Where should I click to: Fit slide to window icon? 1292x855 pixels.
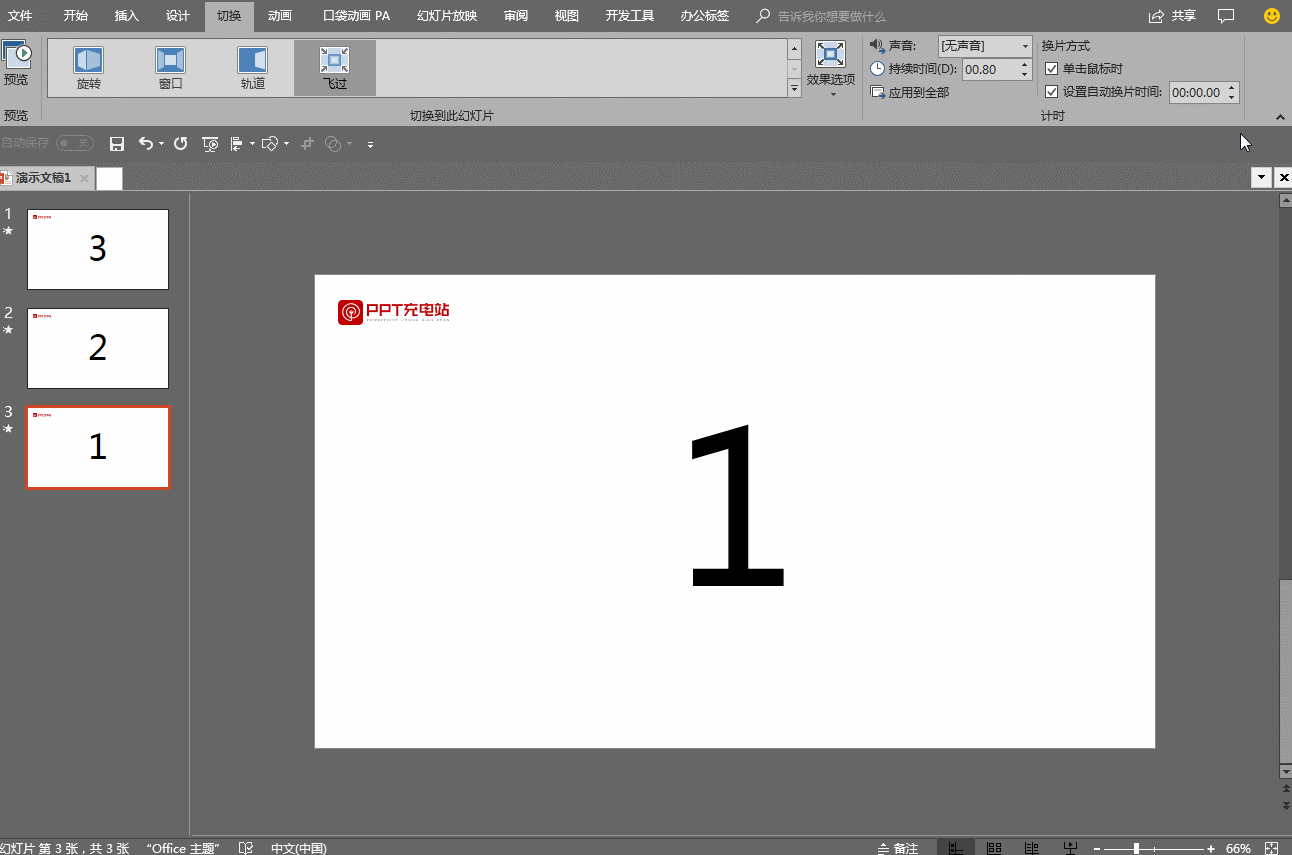click(1272, 848)
